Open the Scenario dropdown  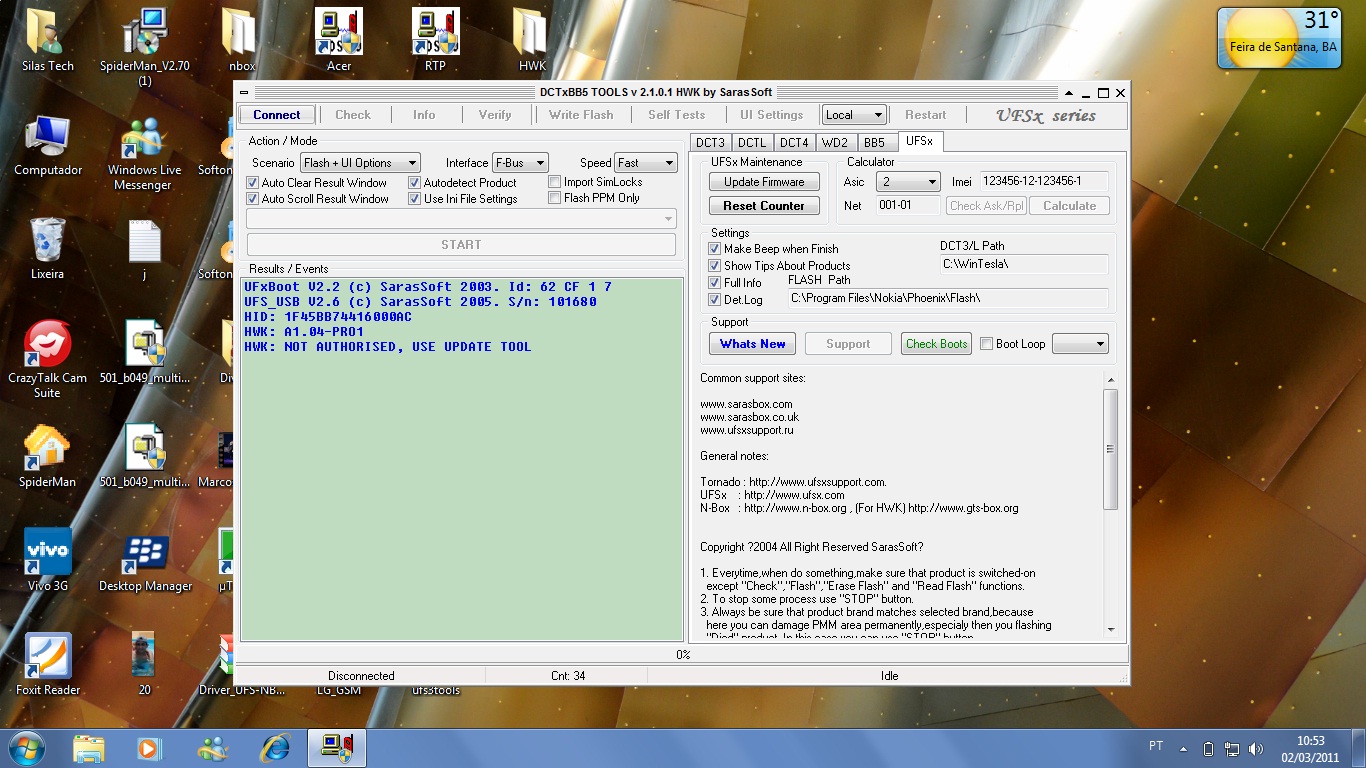click(x=361, y=163)
